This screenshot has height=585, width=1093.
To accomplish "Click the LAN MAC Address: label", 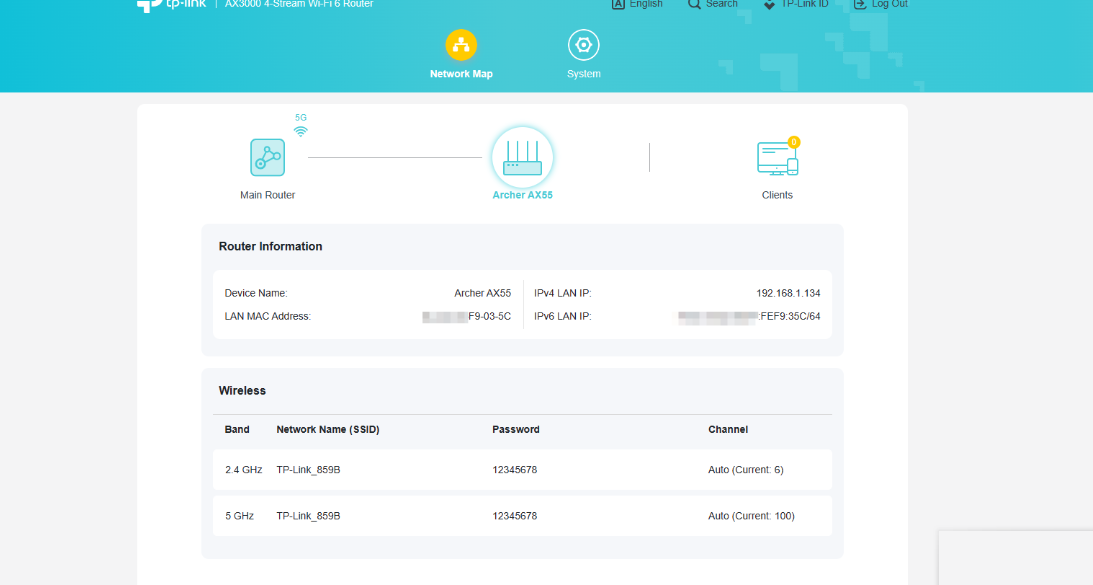I will tap(268, 317).
